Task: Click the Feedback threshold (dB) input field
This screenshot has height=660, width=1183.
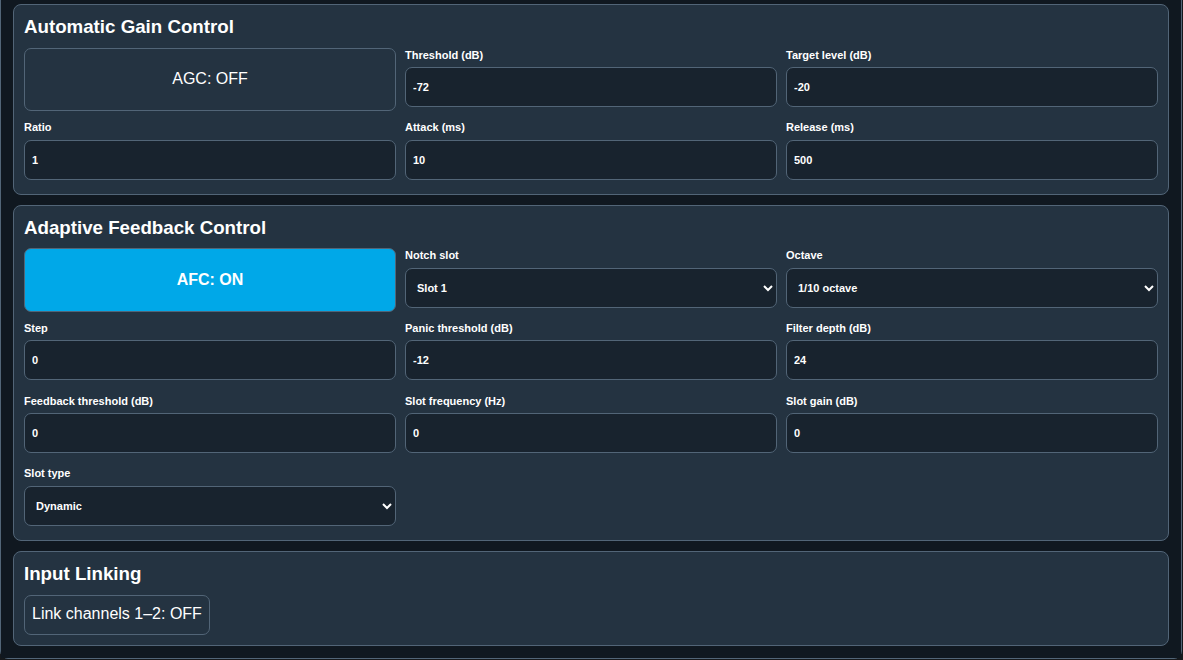Action: coord(210,433)
